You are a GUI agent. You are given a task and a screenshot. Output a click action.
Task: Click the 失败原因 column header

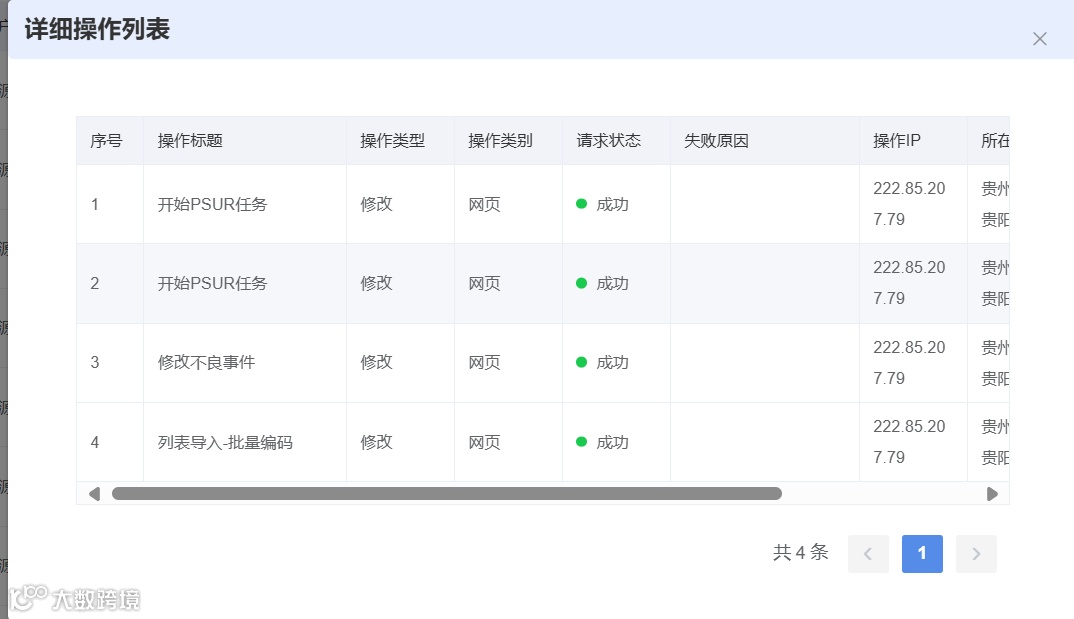(716, 141)
